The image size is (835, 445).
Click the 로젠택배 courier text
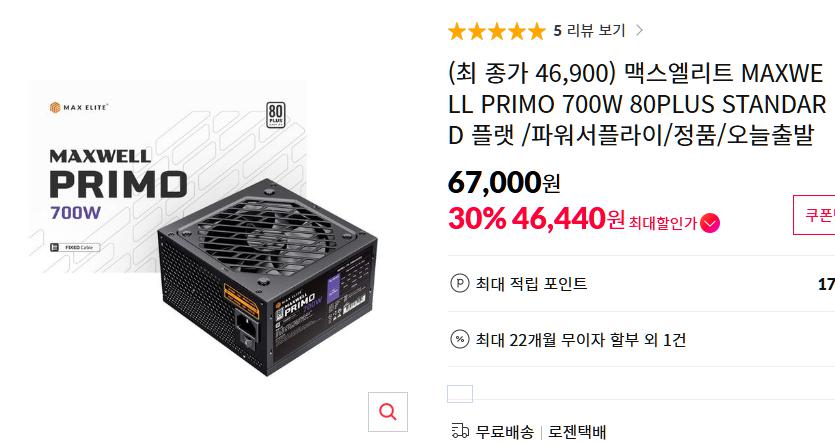577,431
